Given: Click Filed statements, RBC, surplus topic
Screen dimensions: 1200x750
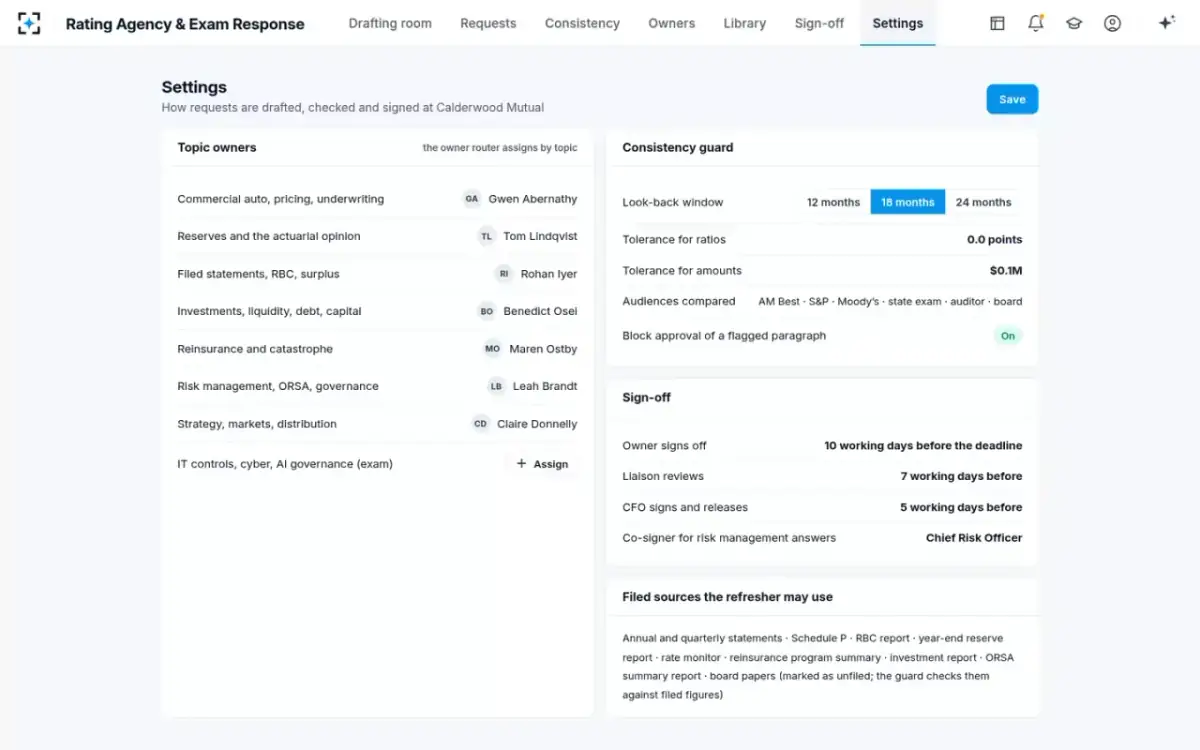Looking at the screenshot, I should point(258,274).
